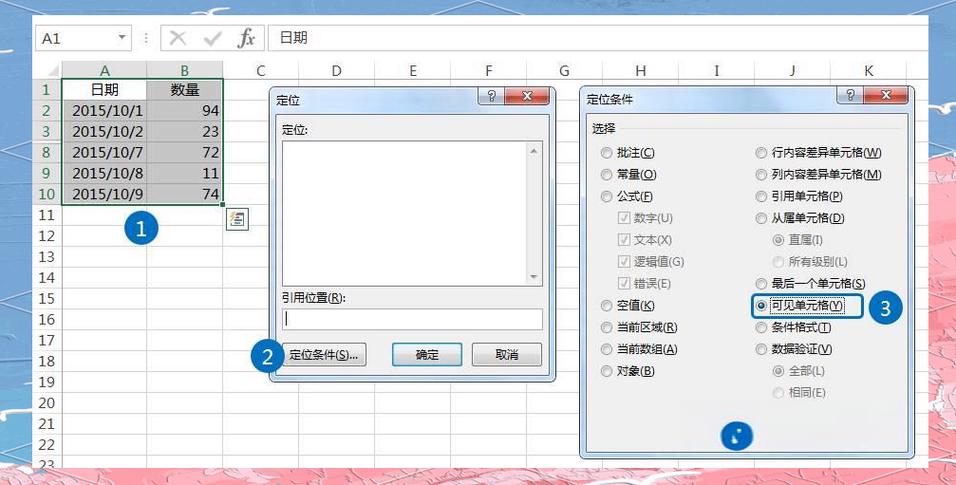Click the cell with date 2015/10/7

(105, 153)
